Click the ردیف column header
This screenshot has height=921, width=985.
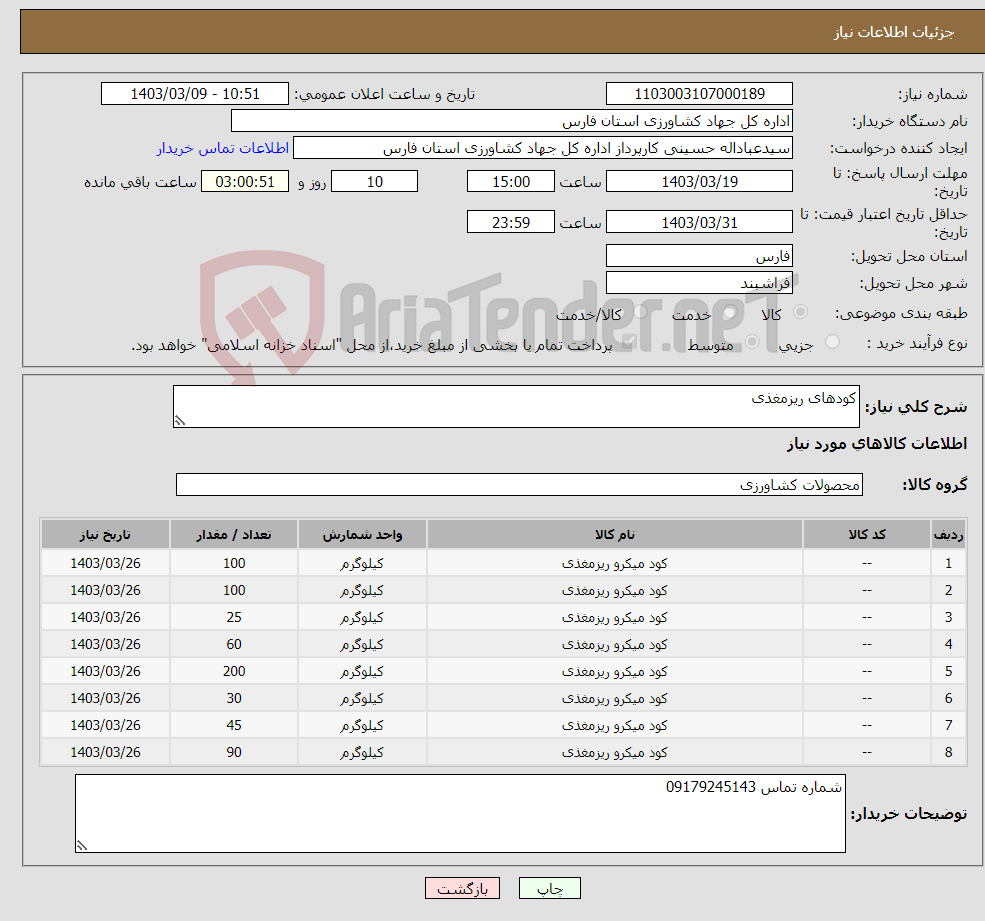point(948,535)
